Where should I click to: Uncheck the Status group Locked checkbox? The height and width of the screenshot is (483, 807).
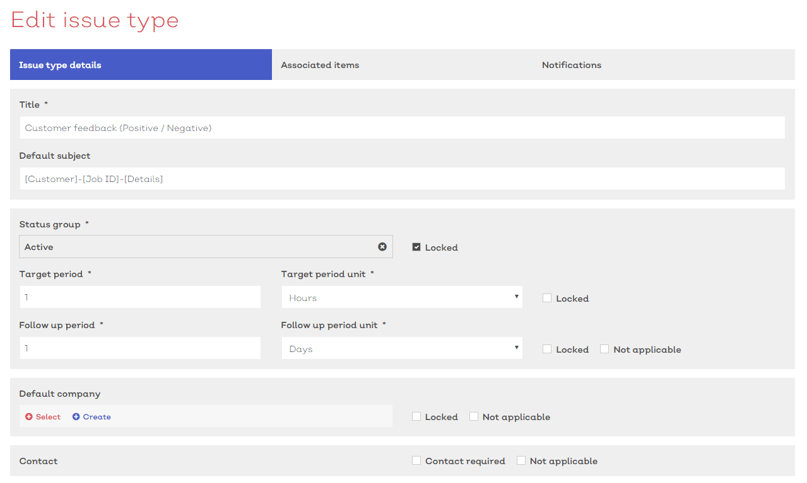coord(416,247)
